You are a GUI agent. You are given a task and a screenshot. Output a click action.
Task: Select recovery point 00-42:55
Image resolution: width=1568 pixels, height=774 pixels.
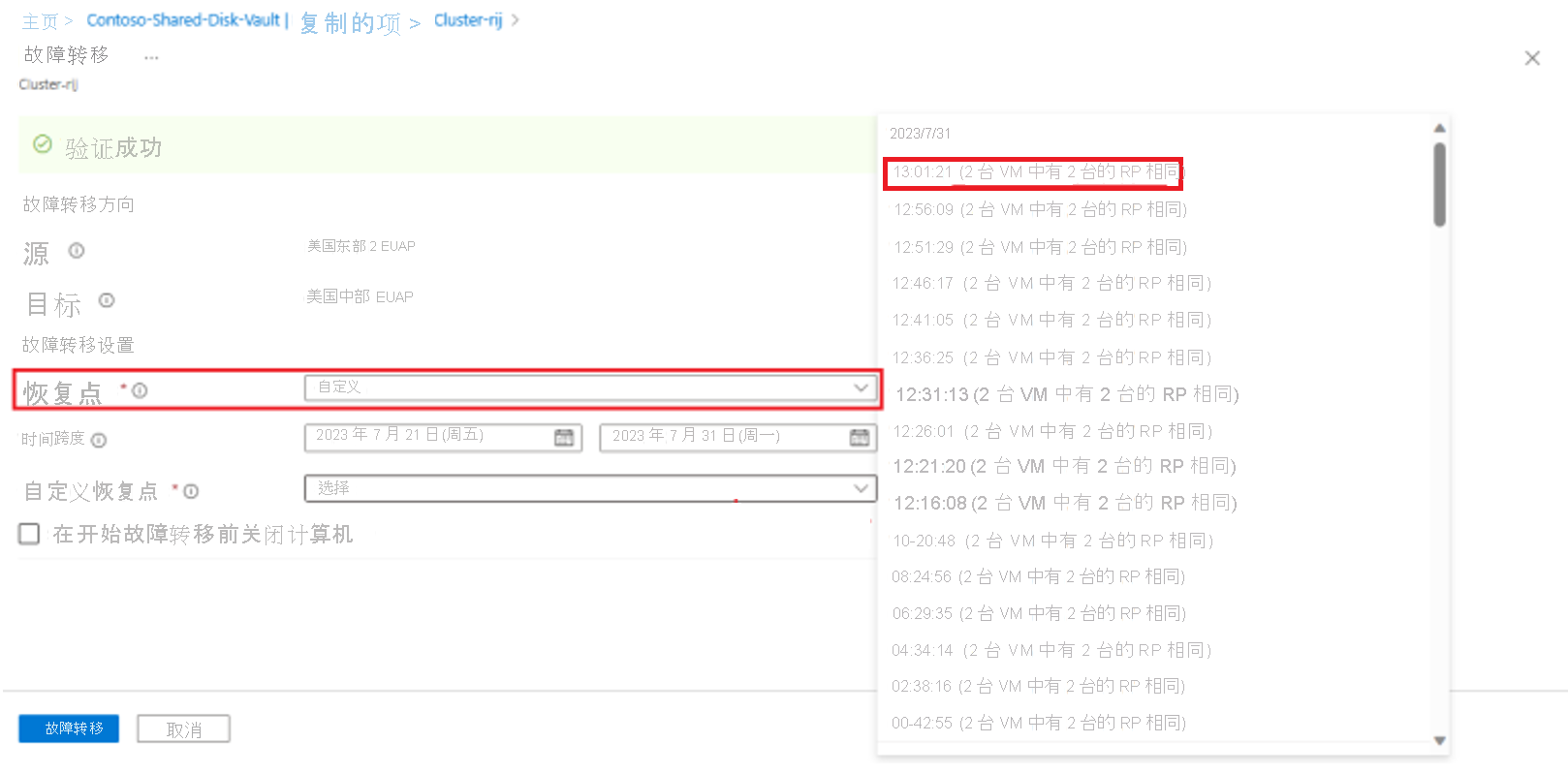(x=1038, y=723)
